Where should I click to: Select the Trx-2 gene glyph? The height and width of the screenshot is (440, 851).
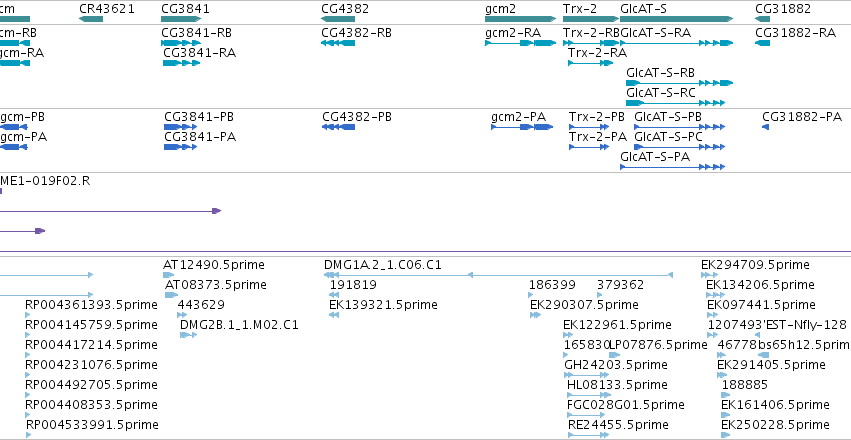click(590, 19)
